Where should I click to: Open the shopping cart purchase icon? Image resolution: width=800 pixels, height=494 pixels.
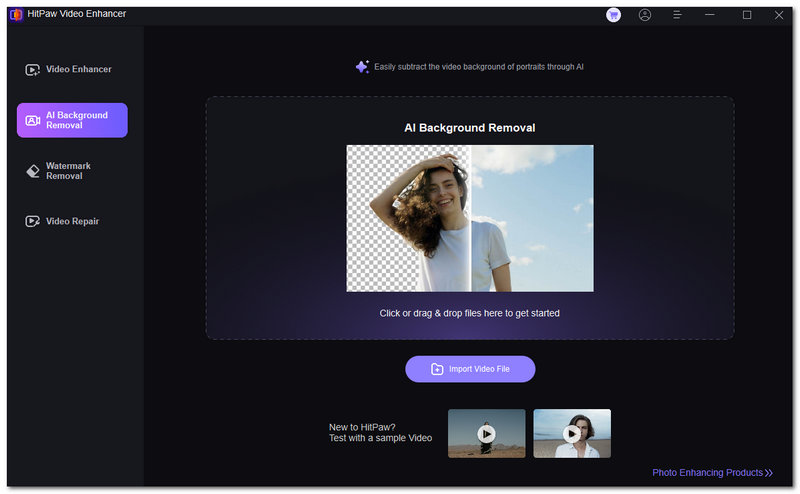click(613, 15)
